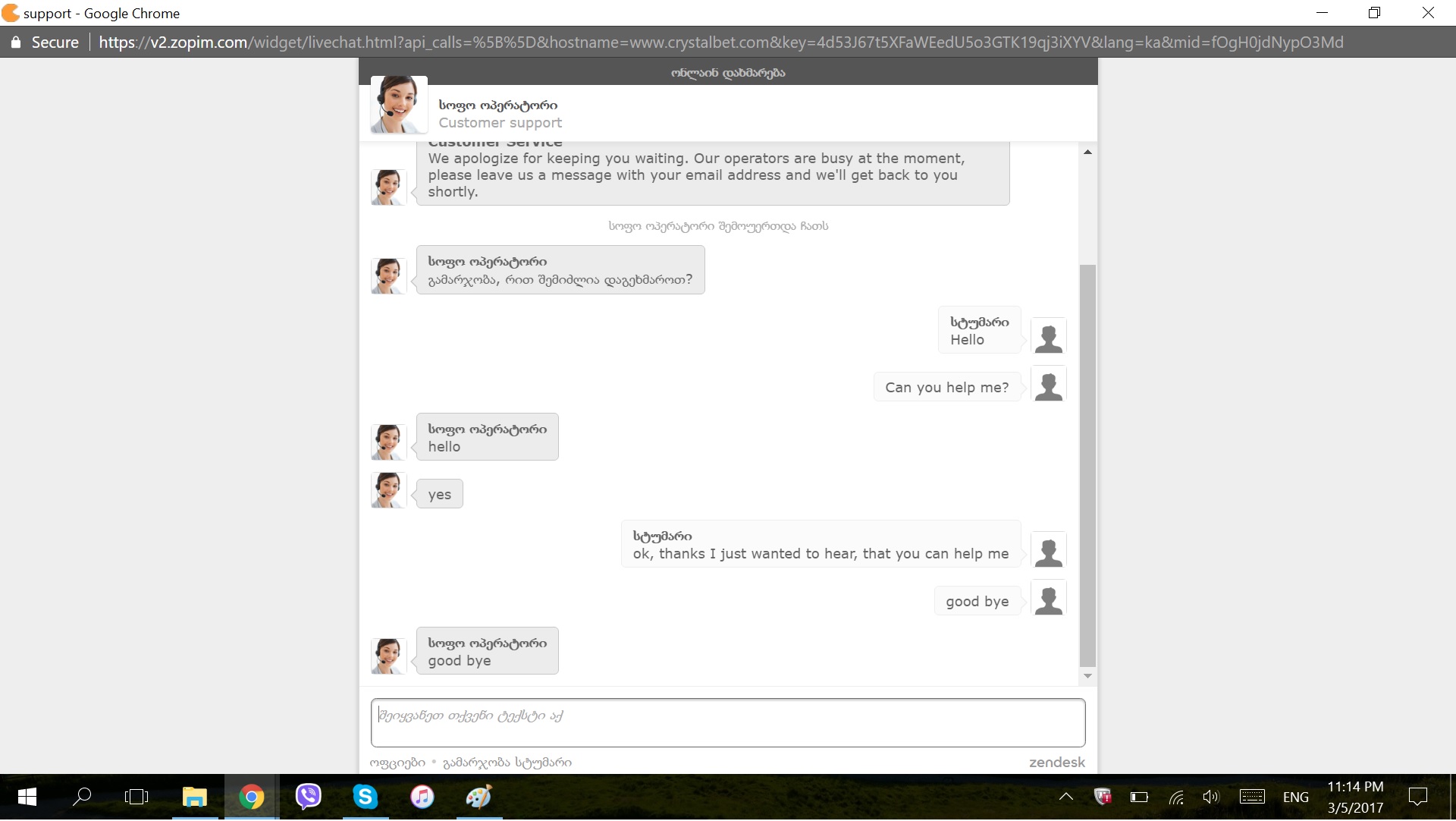Image resolution: width=1456 pixels, height=821 pixels.
Task: Open File Explorer from taskbar
Action: 194,797
